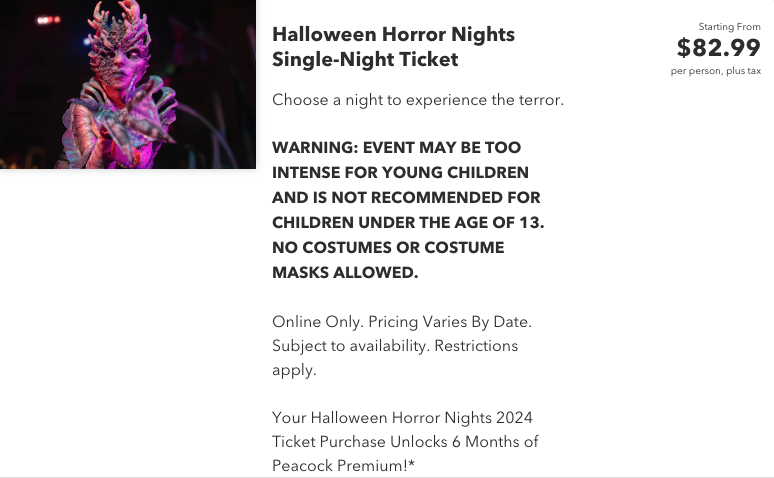Viewport: 774px width, 478px height.
Task: Click "NO COSTUMES OR COSTUME" warning line
Action: pos(388,247)
